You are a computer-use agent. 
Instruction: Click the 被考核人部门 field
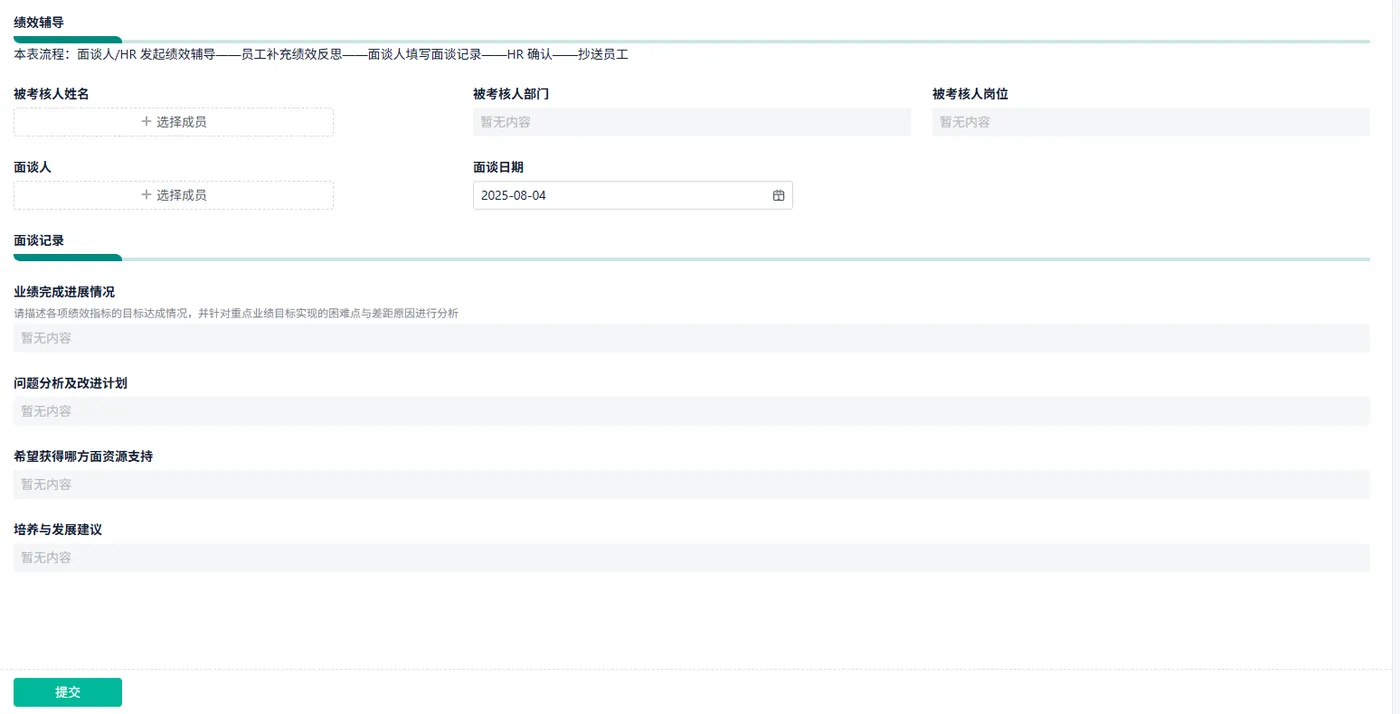(x=692, y=122)
